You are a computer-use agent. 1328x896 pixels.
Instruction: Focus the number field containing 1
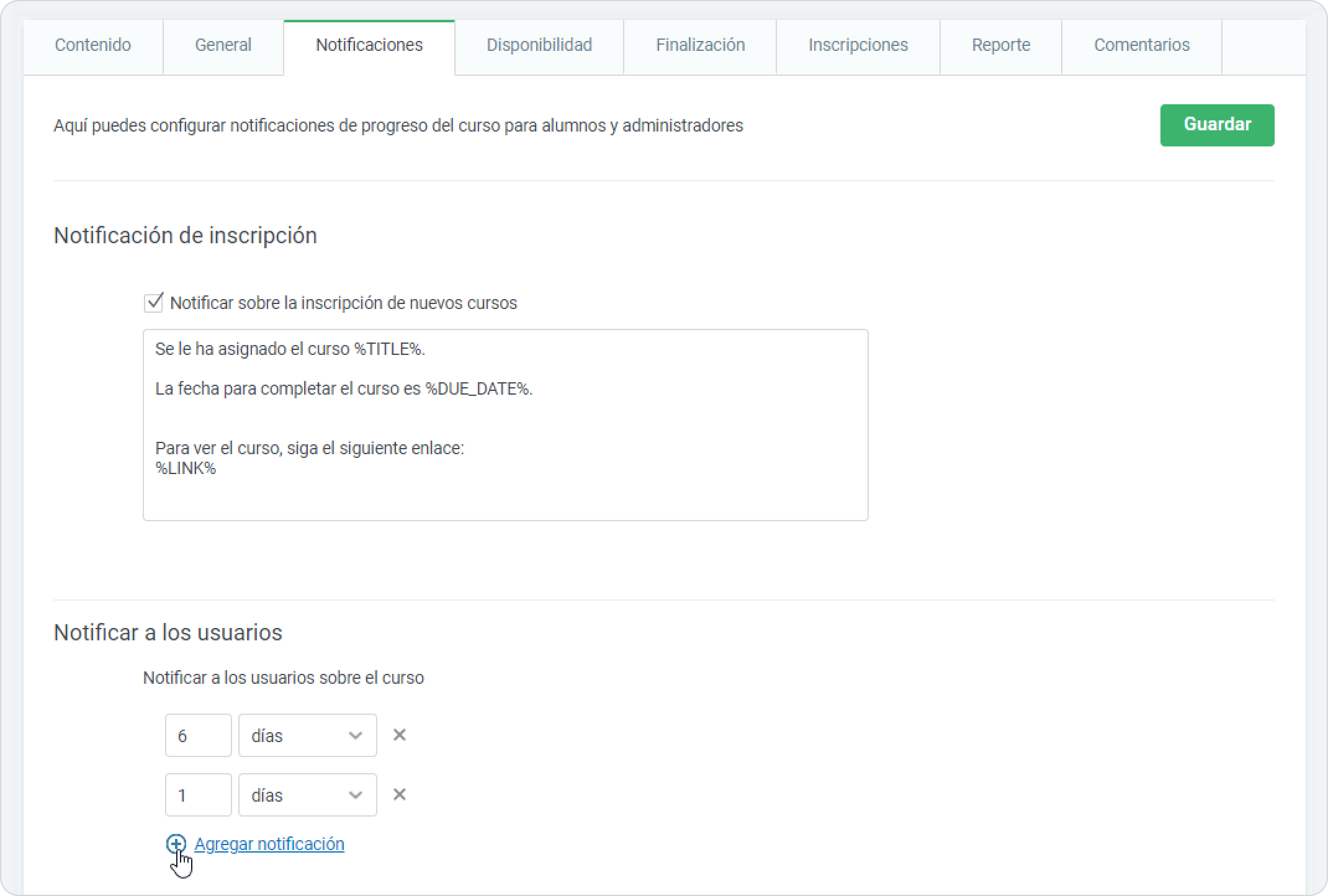198,795
